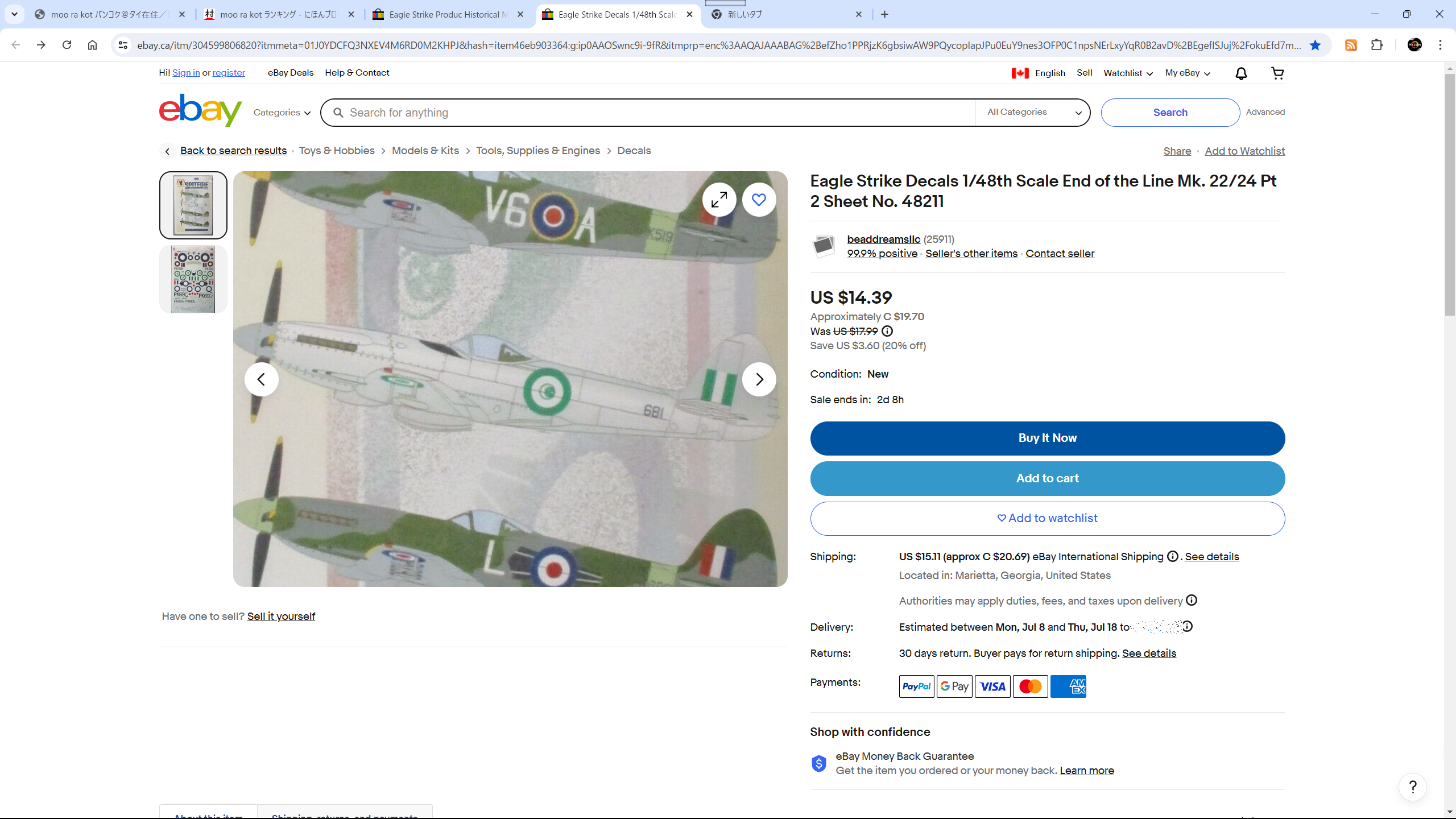The height and width of the screenshot is (819, 1456).
Task: View site information icon in address bar
Action: coord(123,45)
